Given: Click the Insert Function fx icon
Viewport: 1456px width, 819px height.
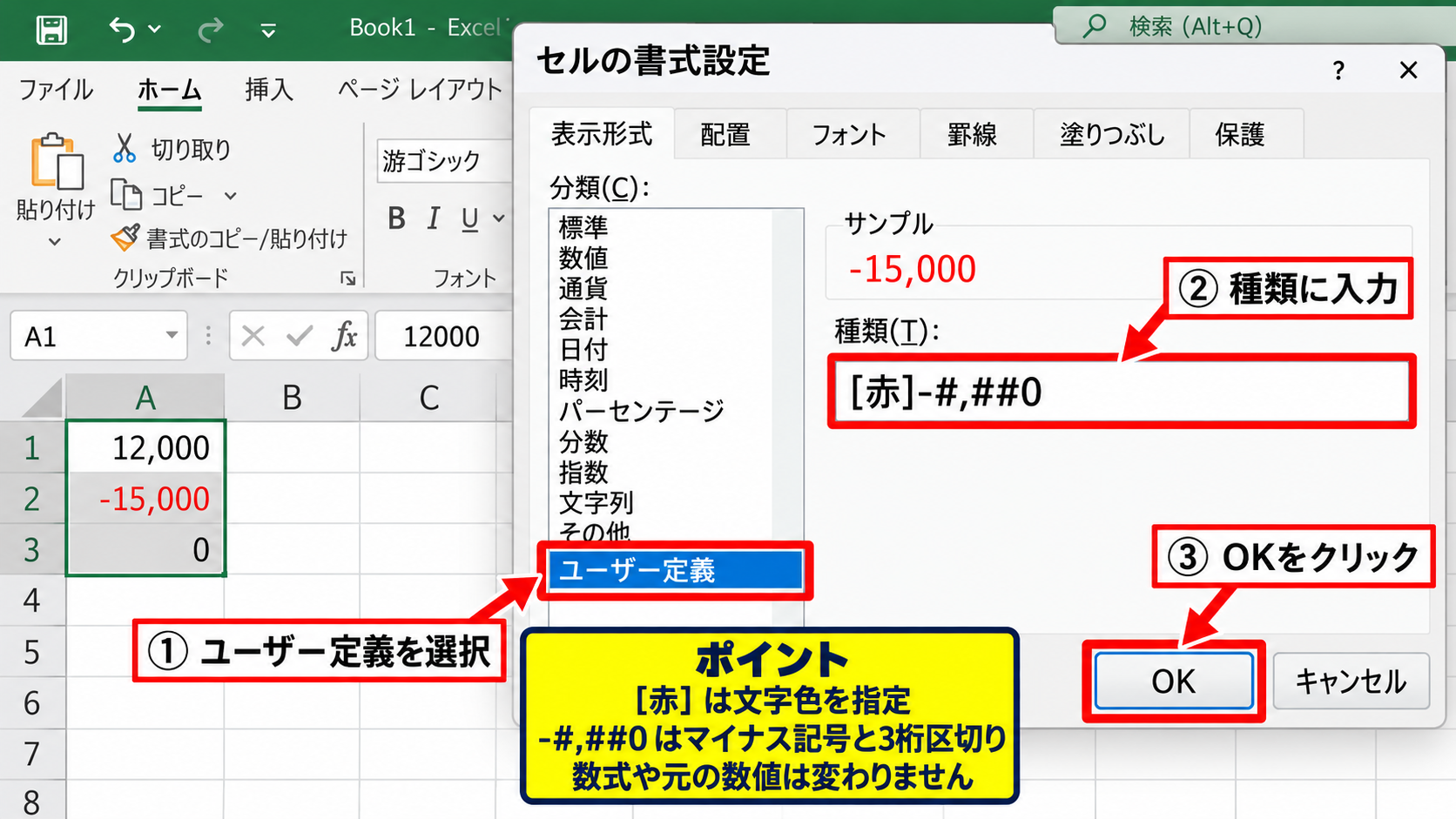Looking at the screenshot, I should click(345, 335).
